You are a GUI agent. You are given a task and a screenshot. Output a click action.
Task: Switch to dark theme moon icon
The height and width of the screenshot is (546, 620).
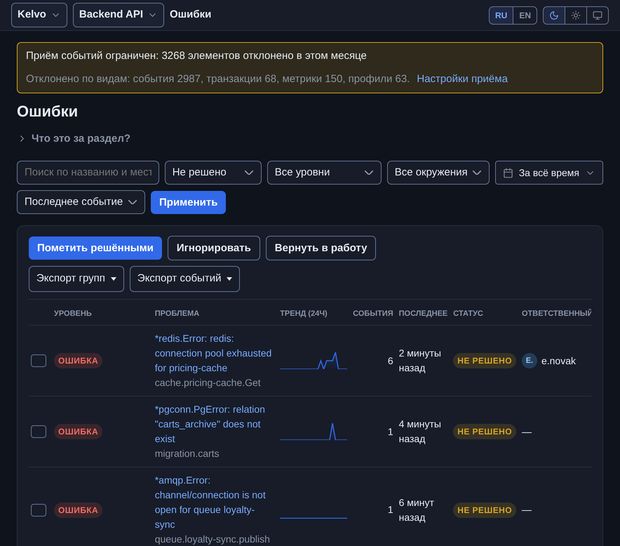(x=554, y=15)
